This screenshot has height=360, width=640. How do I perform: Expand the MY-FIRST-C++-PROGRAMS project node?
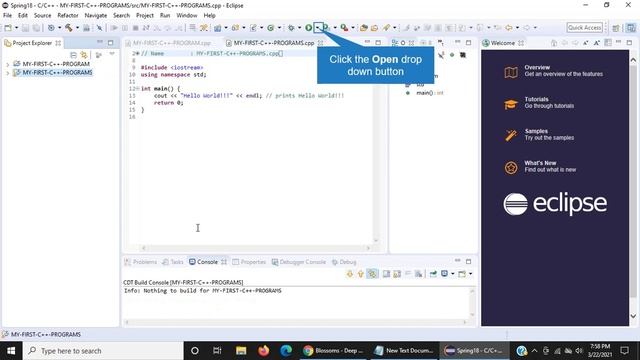pos(7,73)
